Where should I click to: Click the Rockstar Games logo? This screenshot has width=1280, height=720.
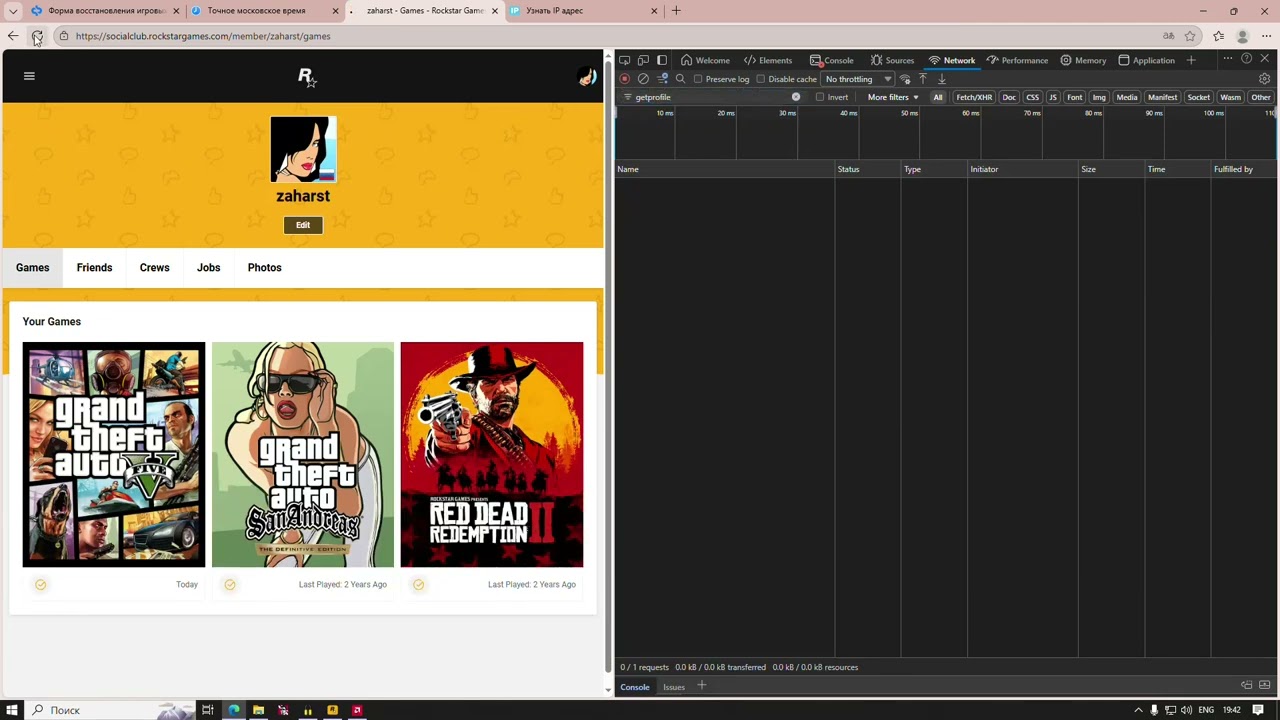coord(306,78)
